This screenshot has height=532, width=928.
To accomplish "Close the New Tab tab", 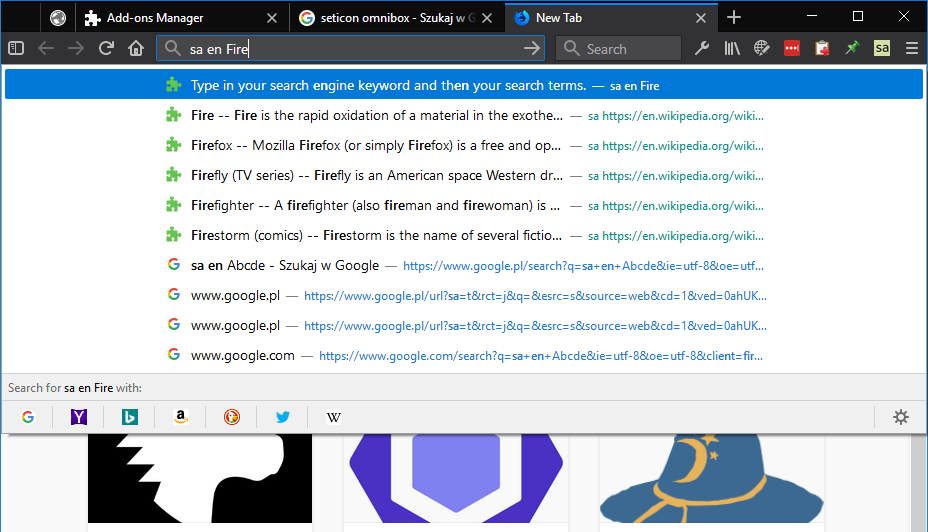I will (x=701, y=18).
